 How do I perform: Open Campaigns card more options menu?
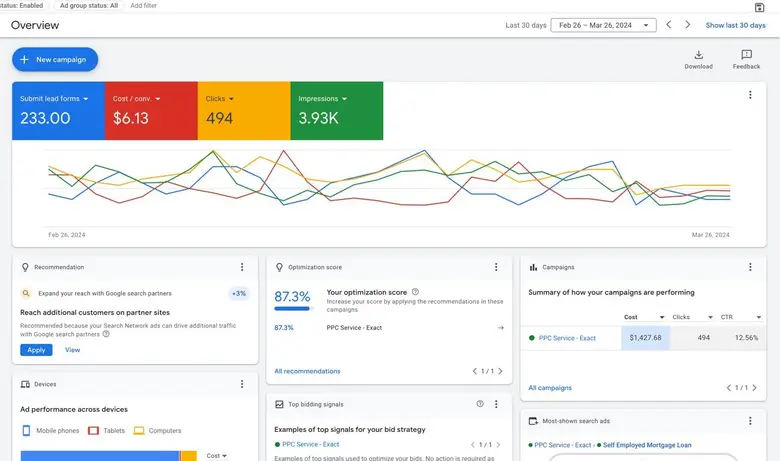tap(750, 267)
